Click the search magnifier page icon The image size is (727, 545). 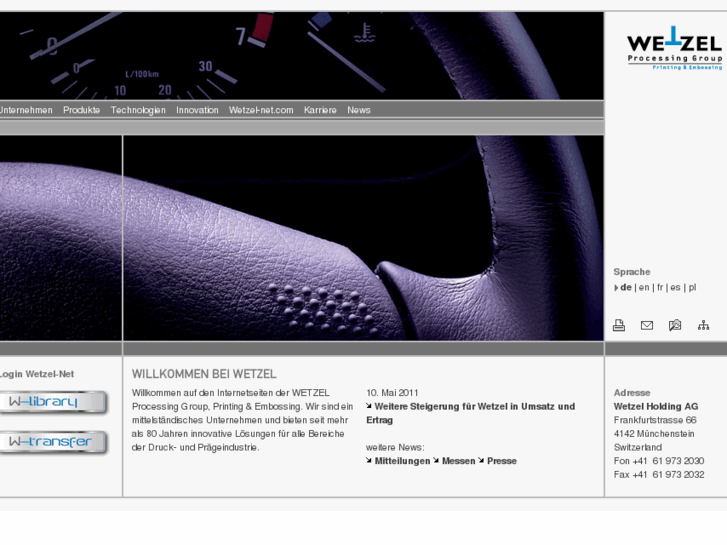[675, 326]
